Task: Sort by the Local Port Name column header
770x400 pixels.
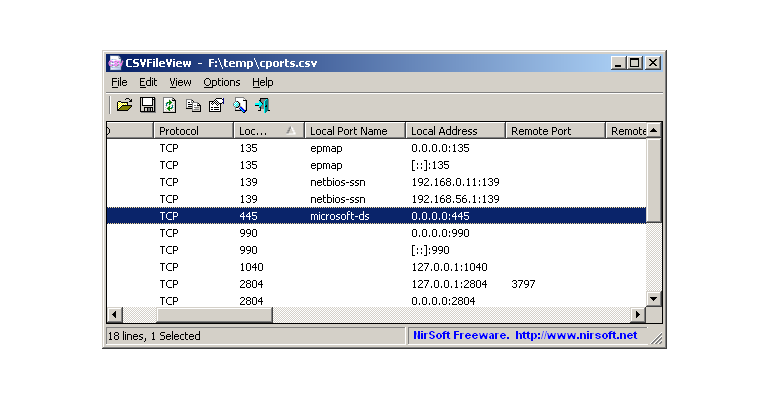Action: point(355,131)
